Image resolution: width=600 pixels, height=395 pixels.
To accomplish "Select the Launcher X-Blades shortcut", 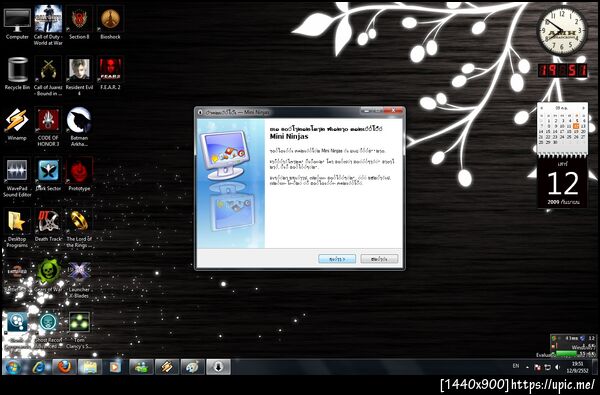I will (79, 278).
